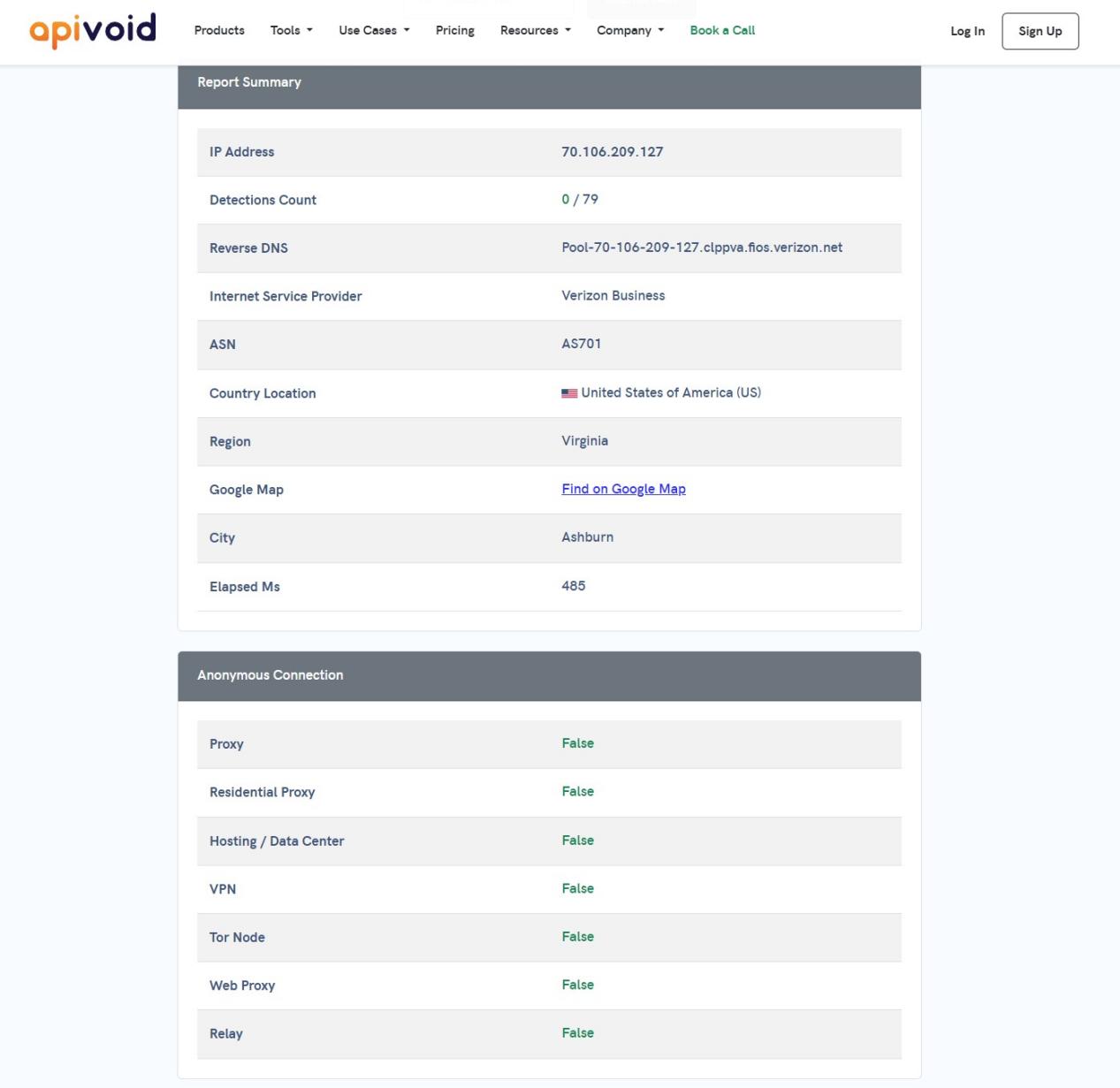Click Log In

coord(967,31)
